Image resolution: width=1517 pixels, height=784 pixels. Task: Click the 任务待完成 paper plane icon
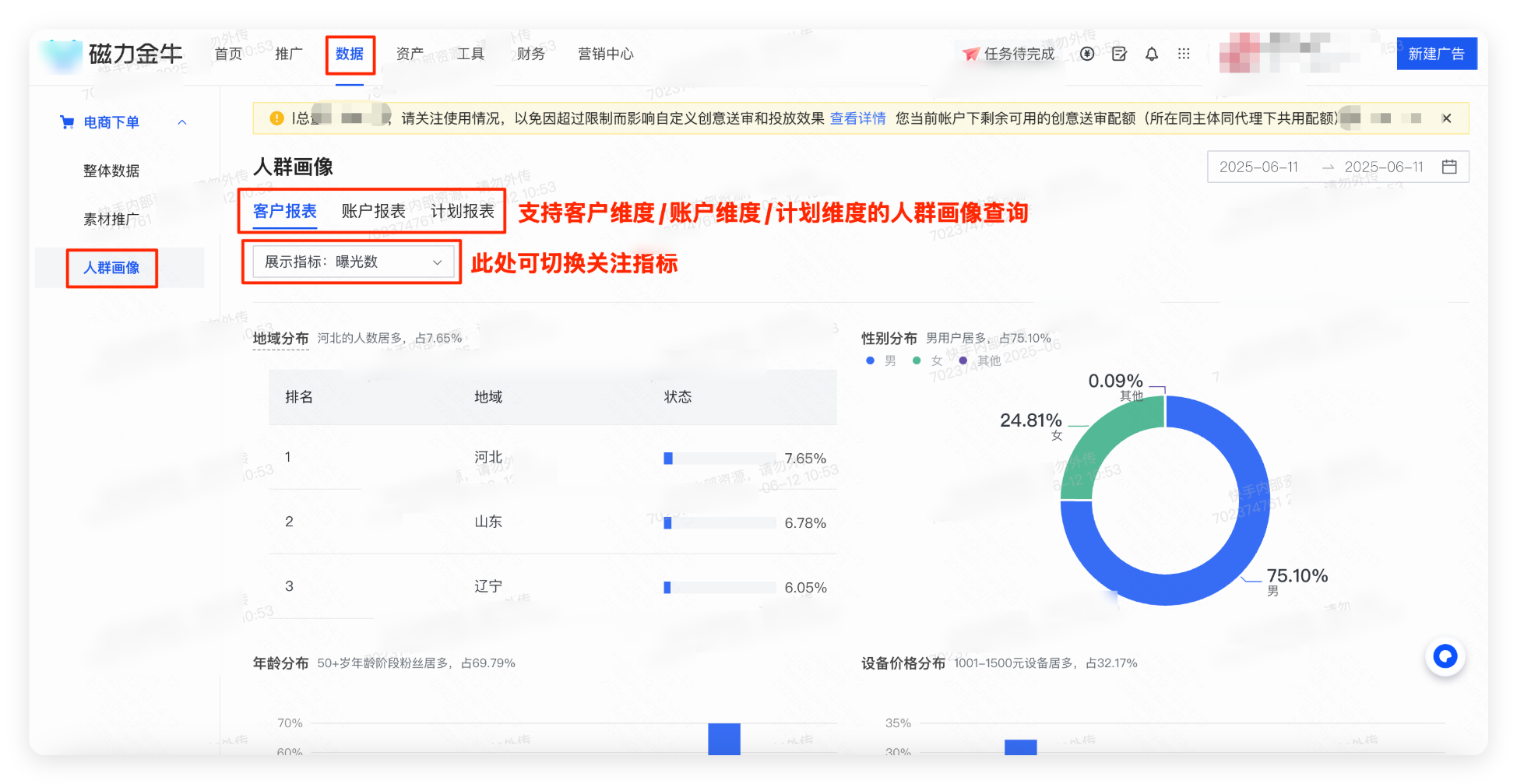[x=970, y=54]
